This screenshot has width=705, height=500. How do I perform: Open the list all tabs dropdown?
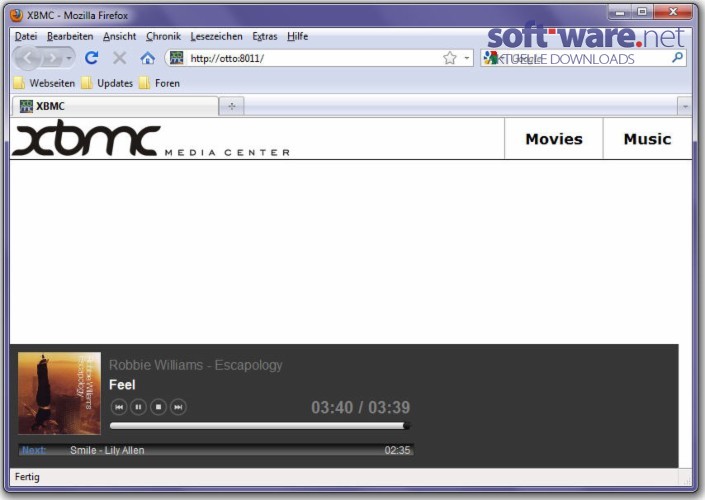pyautogui.click(x=685, y=107)
